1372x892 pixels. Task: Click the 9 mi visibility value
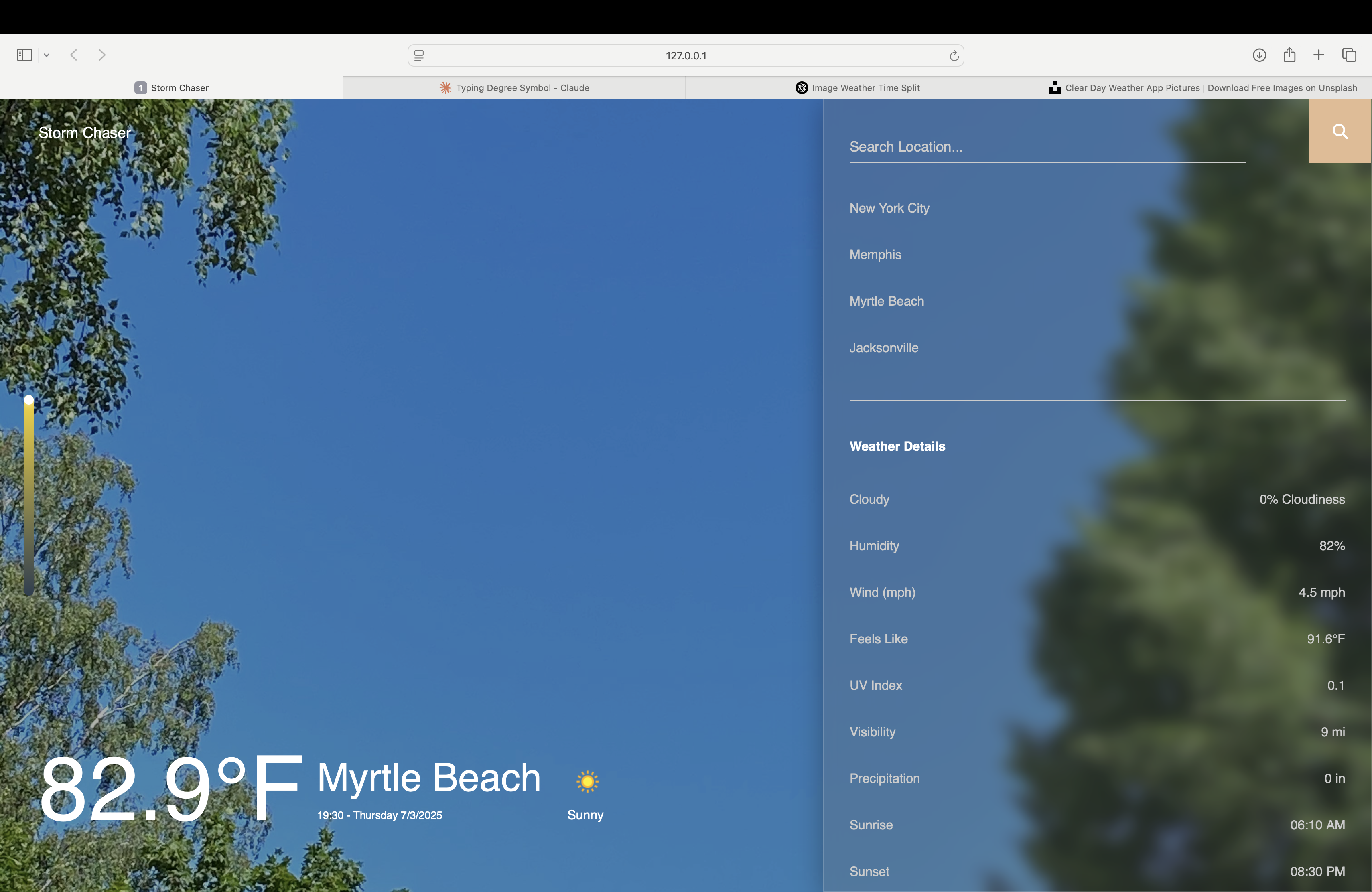[1333, 732]
